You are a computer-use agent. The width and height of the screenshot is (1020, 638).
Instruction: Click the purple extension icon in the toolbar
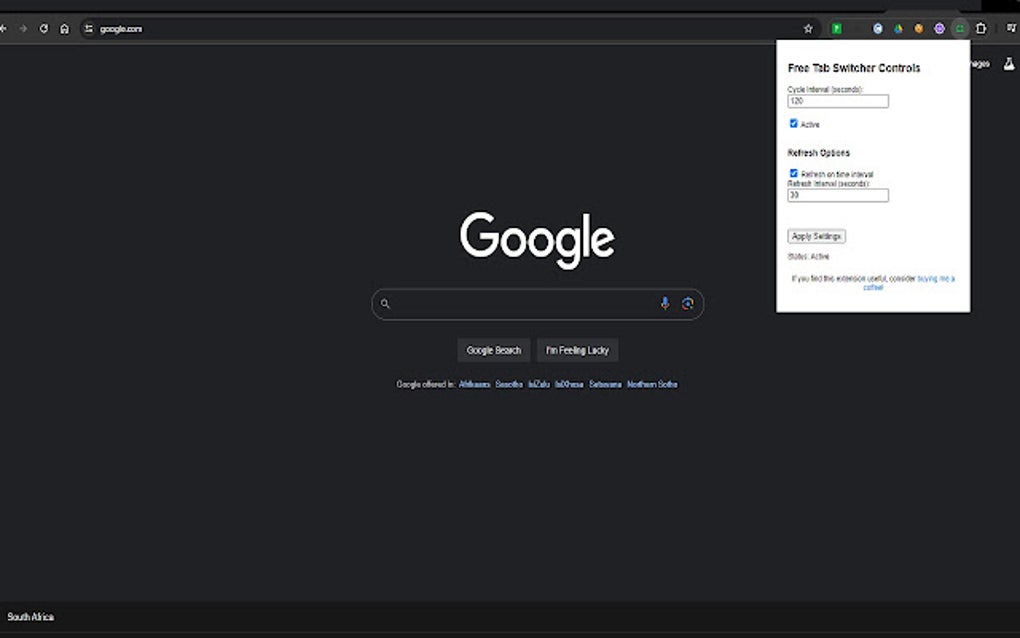pos(939,28)
